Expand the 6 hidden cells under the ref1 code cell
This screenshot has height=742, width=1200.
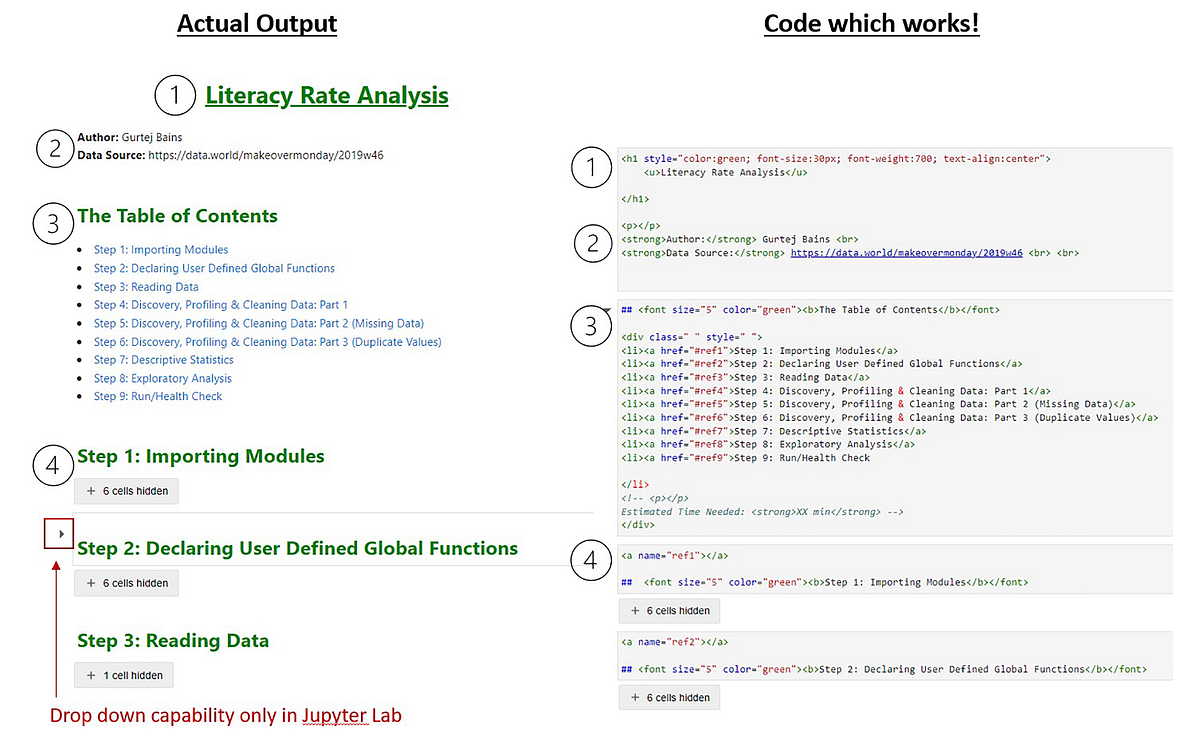pos(669,610)
